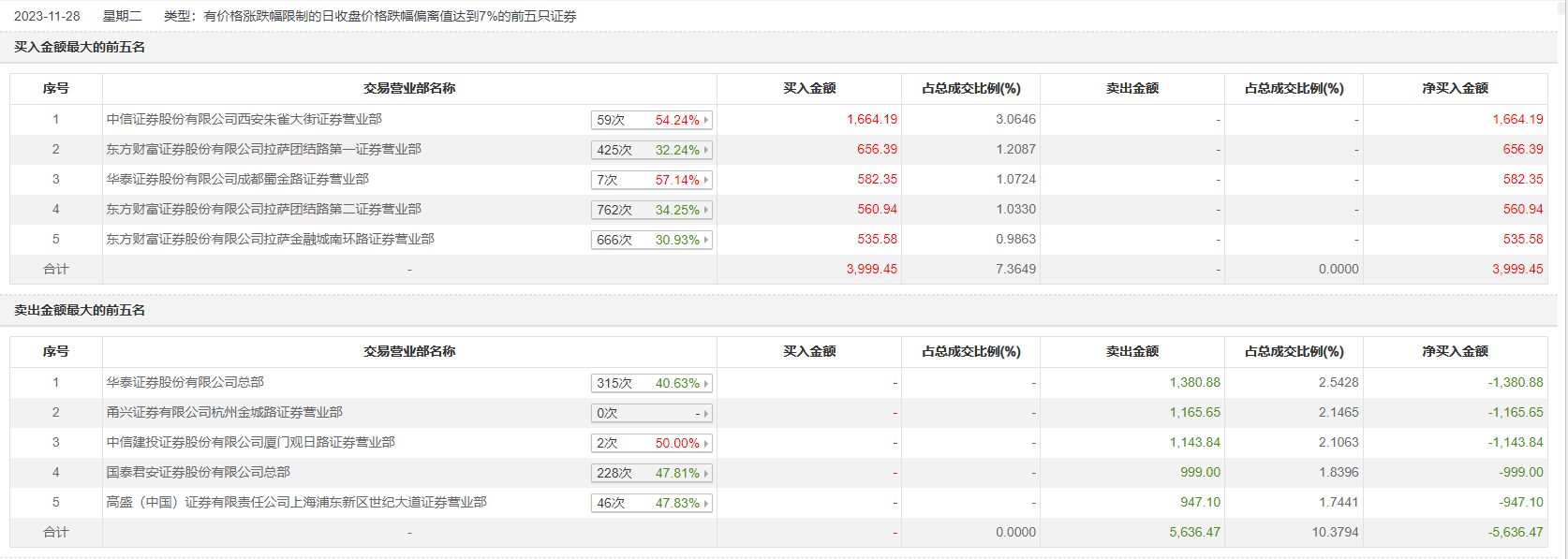Expand the 228次 47.81% stats box
This screenshot has width=1568, height=559.
[x=652, y=473]
